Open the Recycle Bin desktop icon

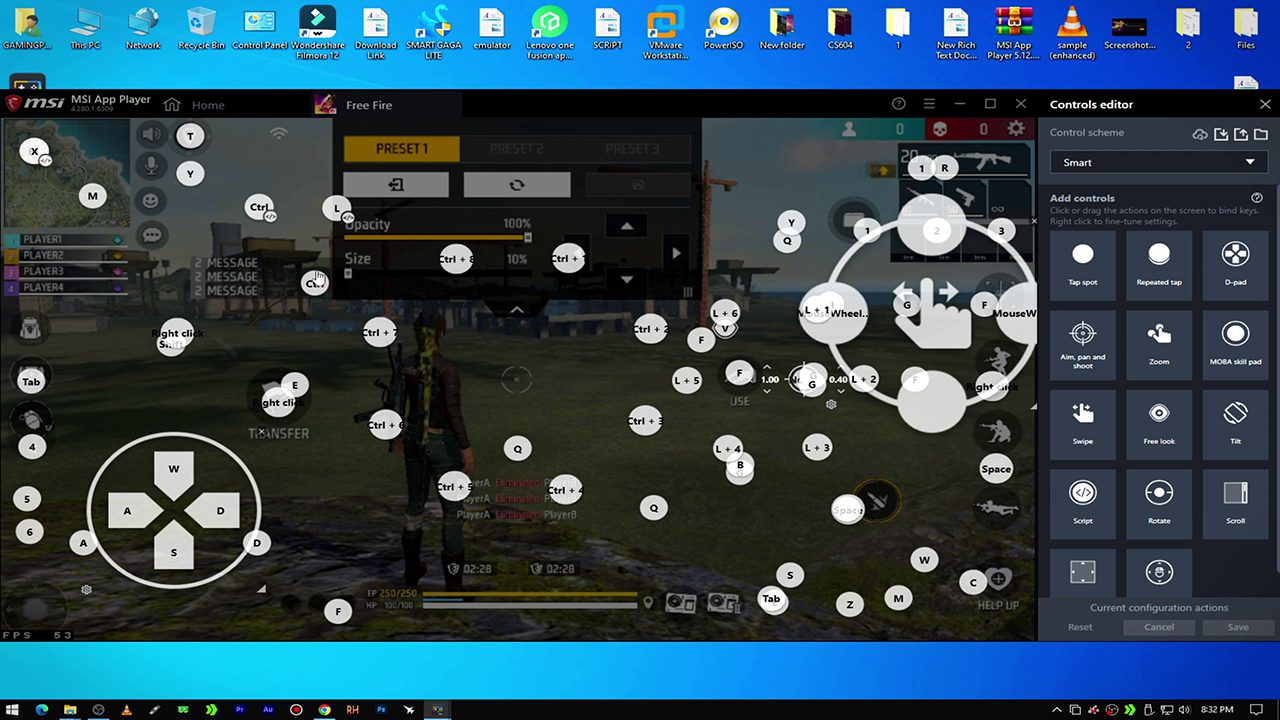click(202, 29)
